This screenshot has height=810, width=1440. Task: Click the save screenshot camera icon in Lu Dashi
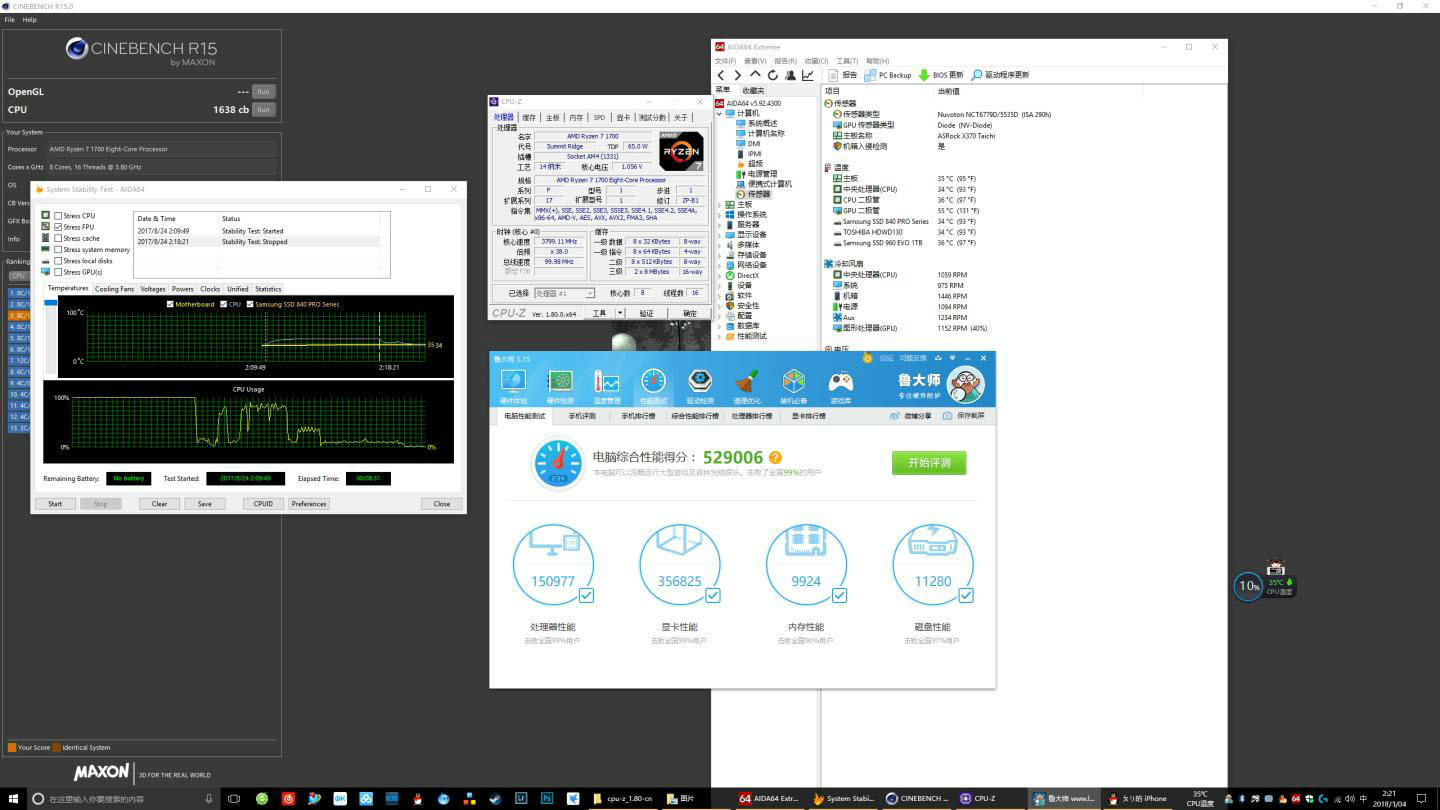point(947,416)
